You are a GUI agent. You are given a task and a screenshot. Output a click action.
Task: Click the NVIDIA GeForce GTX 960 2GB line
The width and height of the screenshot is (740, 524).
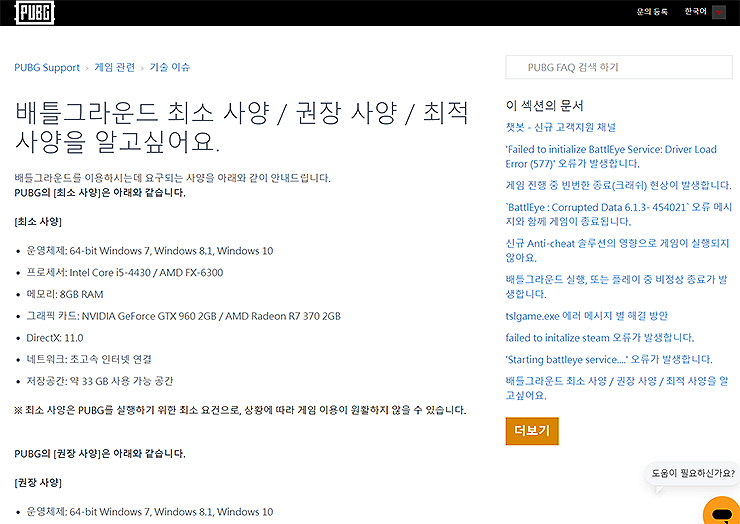[183, 316]
